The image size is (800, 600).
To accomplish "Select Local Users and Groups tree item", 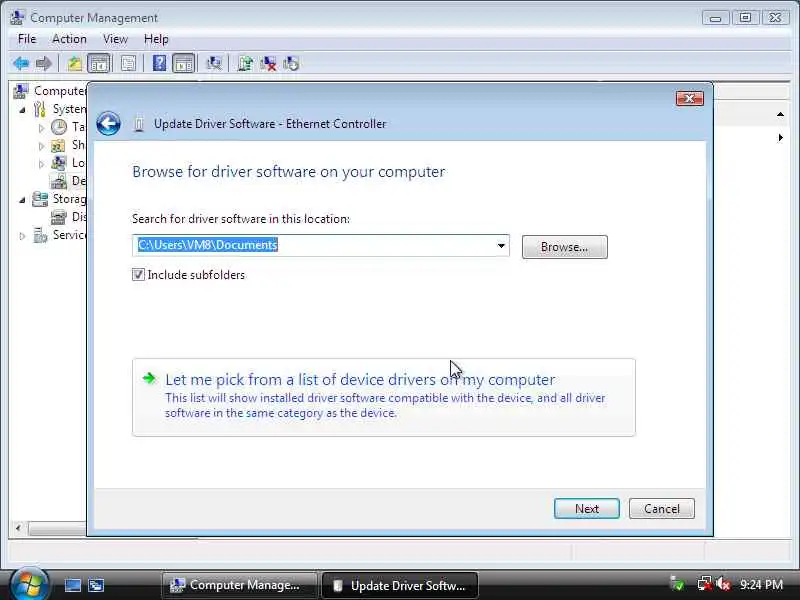I will (68, 163).
